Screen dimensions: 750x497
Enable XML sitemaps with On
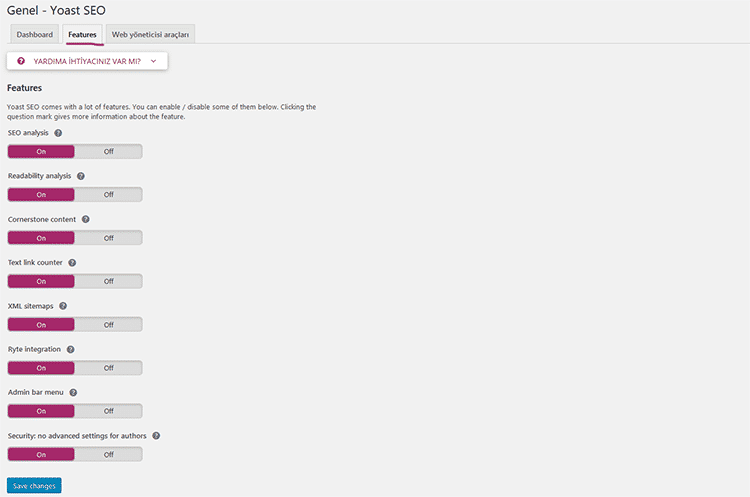(x=41, y=325)
